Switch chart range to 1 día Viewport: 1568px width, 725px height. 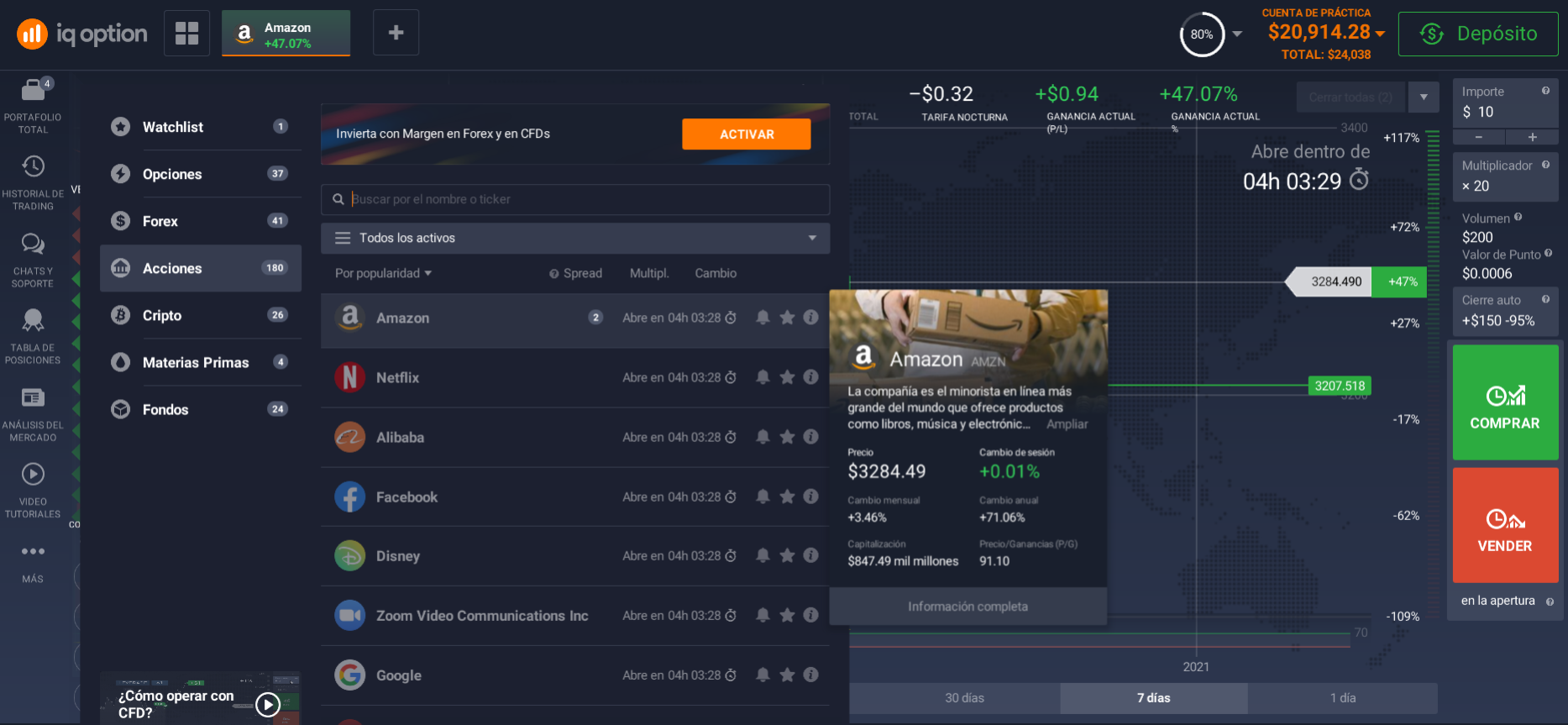(1342, 698)
